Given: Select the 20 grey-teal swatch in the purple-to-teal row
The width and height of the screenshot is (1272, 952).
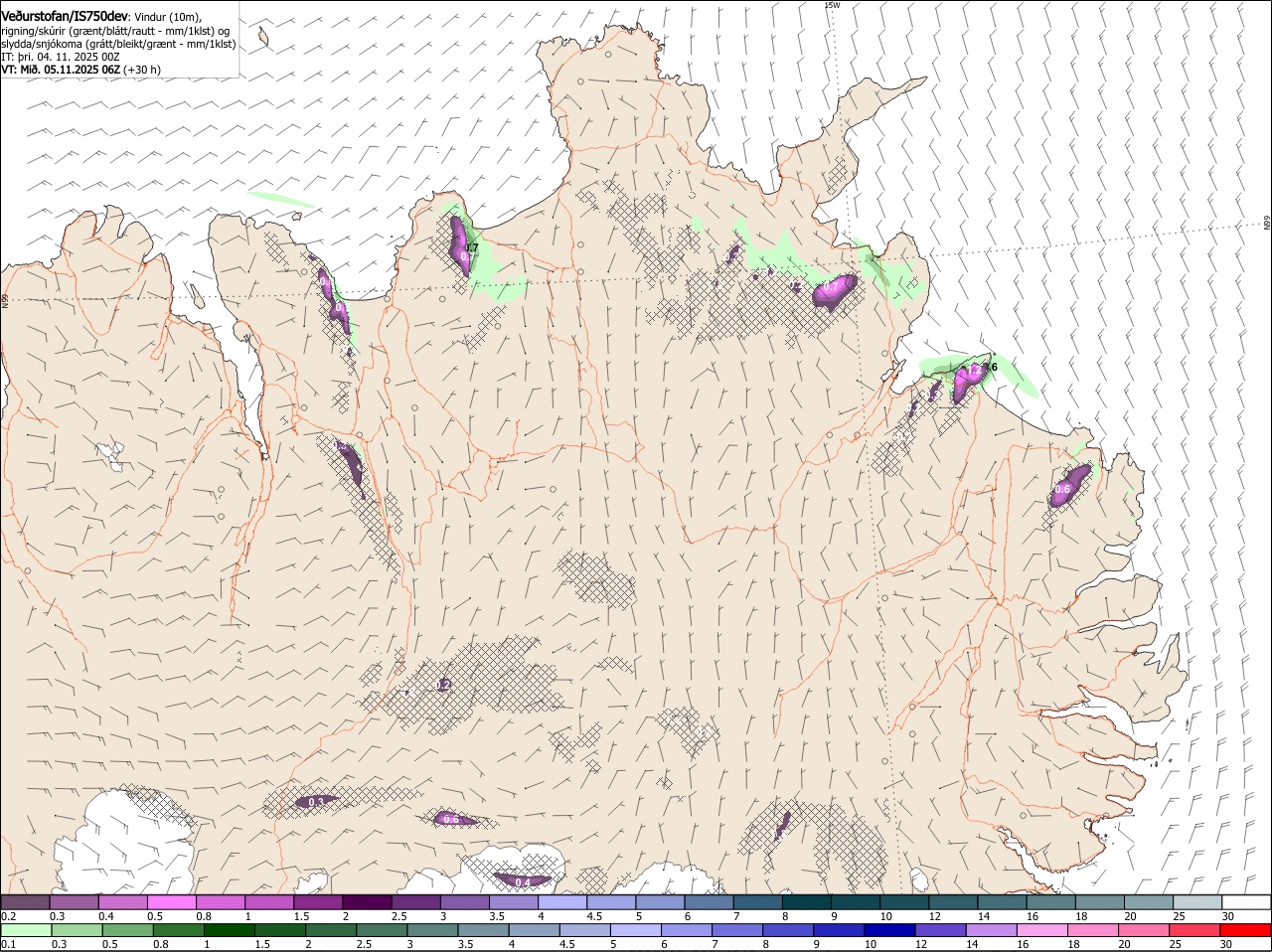Looking at the screenshot, I should click(1148, 901).
